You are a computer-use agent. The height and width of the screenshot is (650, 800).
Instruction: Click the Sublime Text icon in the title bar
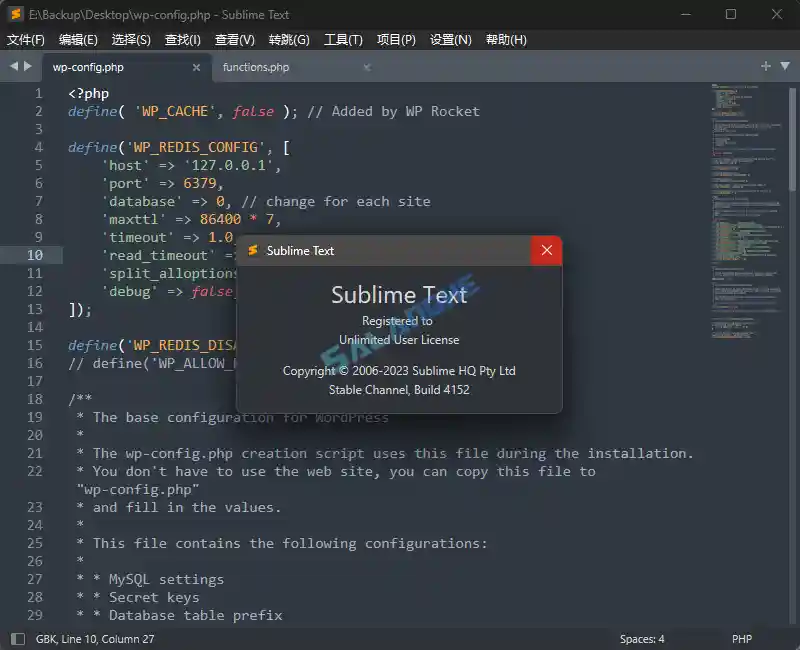click(x=14, y=14)
